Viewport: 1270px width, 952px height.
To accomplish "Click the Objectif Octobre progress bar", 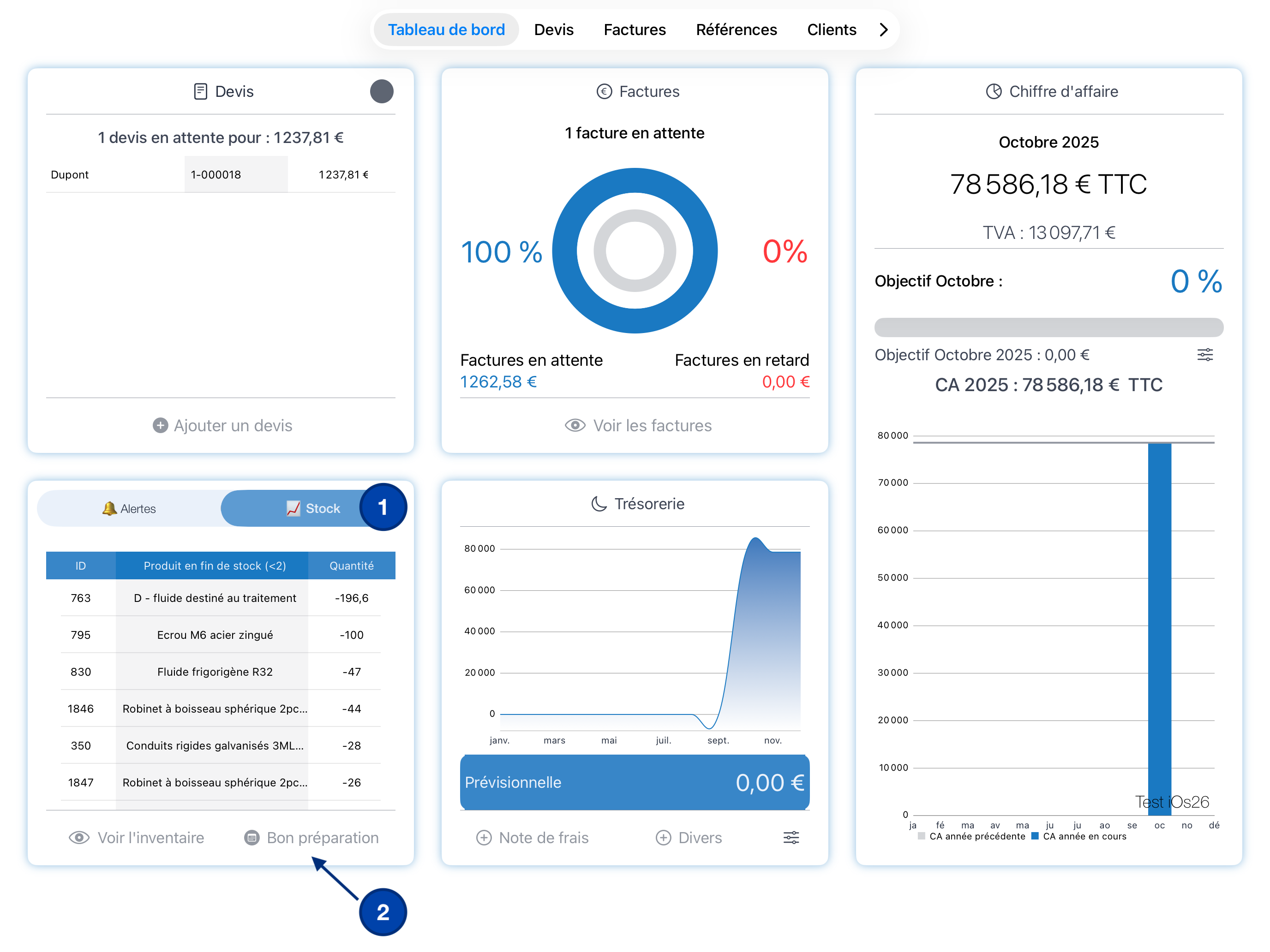I will 1048,327.
